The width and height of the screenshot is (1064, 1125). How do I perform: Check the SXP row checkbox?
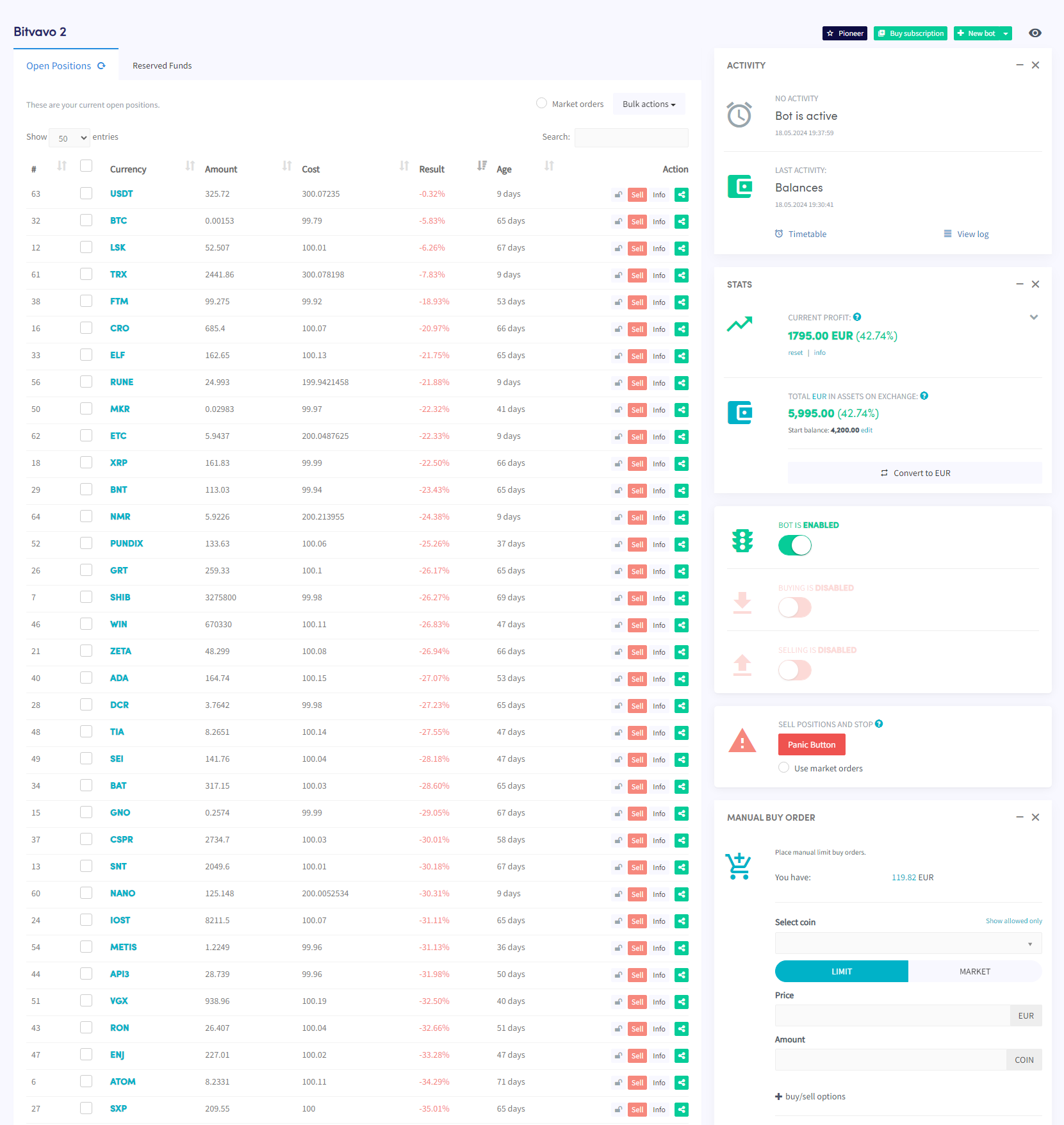click(86, 1108)
